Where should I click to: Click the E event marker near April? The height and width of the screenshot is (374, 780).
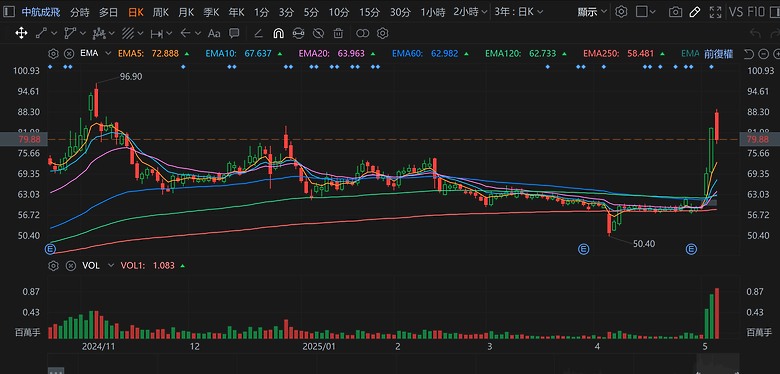(584, 248)
